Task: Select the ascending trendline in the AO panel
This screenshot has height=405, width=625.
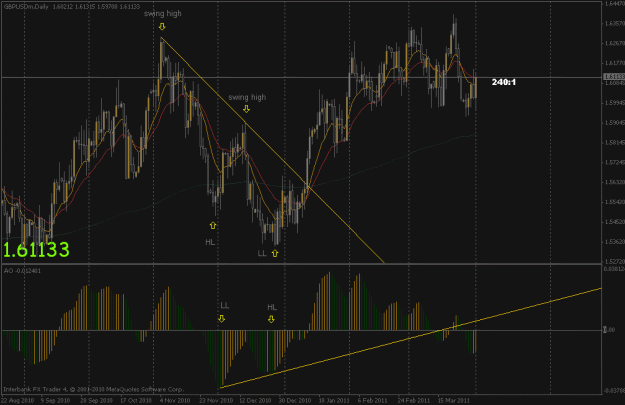Action: click(411, 338)
